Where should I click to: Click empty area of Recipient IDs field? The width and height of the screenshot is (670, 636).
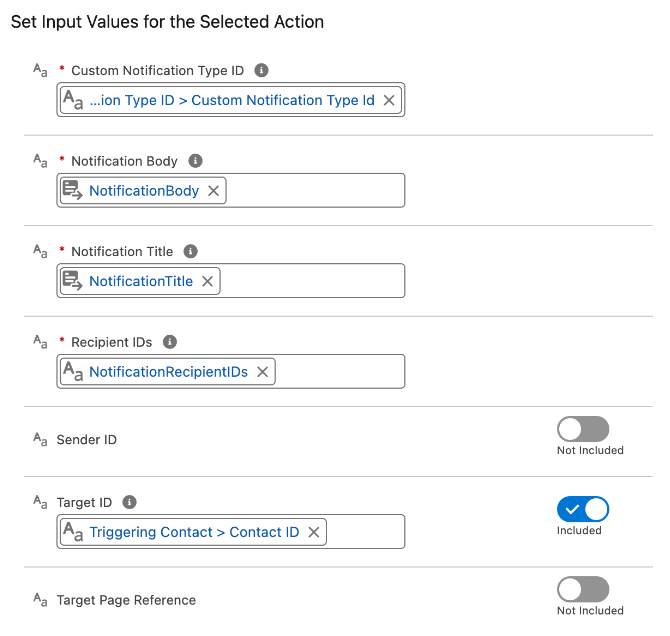point(340,372)
